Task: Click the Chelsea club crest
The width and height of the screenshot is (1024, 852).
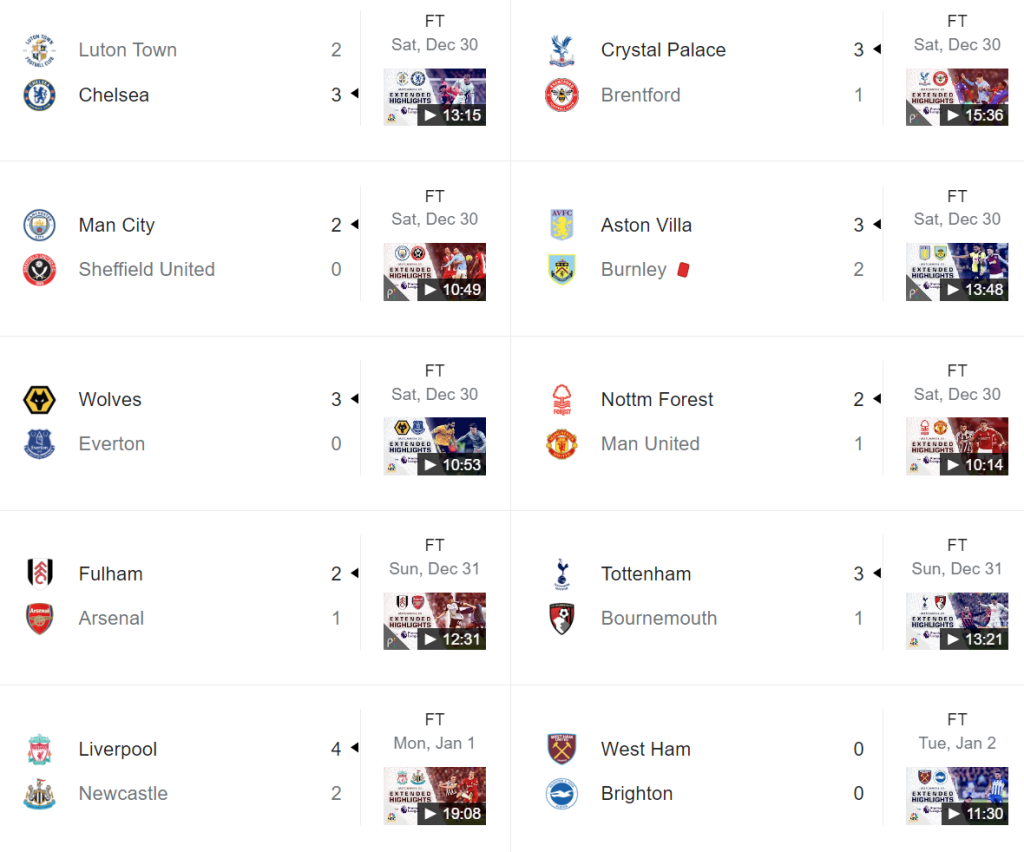Action: [40, 95]
